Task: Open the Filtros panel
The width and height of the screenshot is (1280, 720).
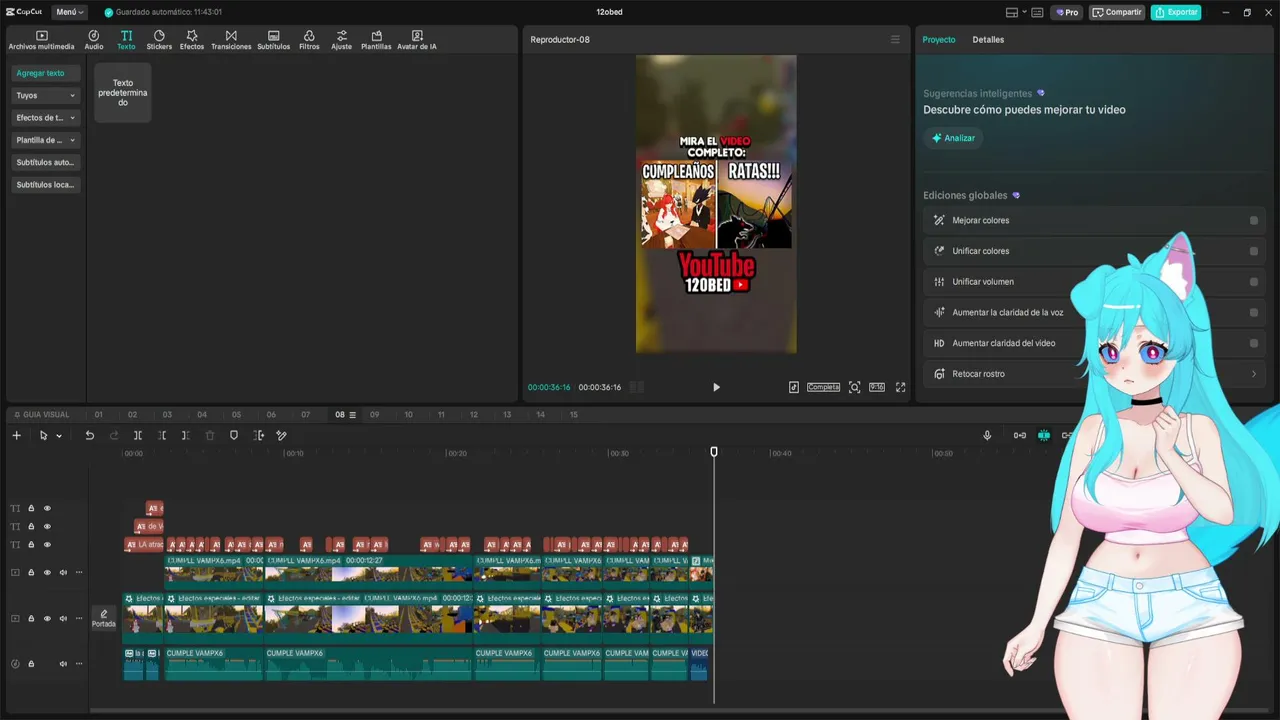Action: click(309, 40)
